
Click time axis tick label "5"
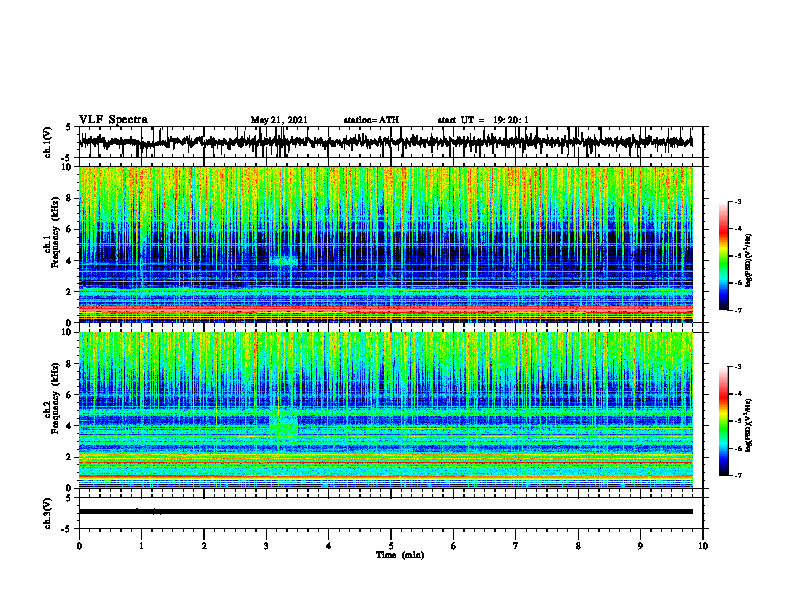click(391, 546)
